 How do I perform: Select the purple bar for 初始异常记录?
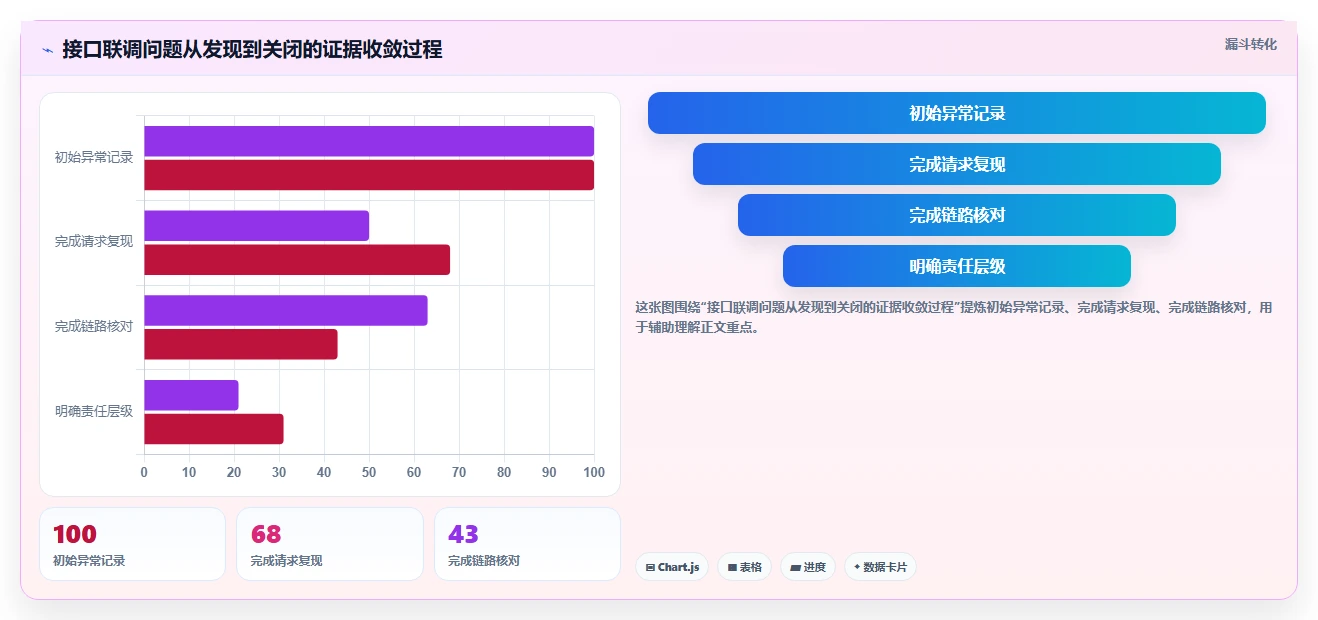pos(369,141)
